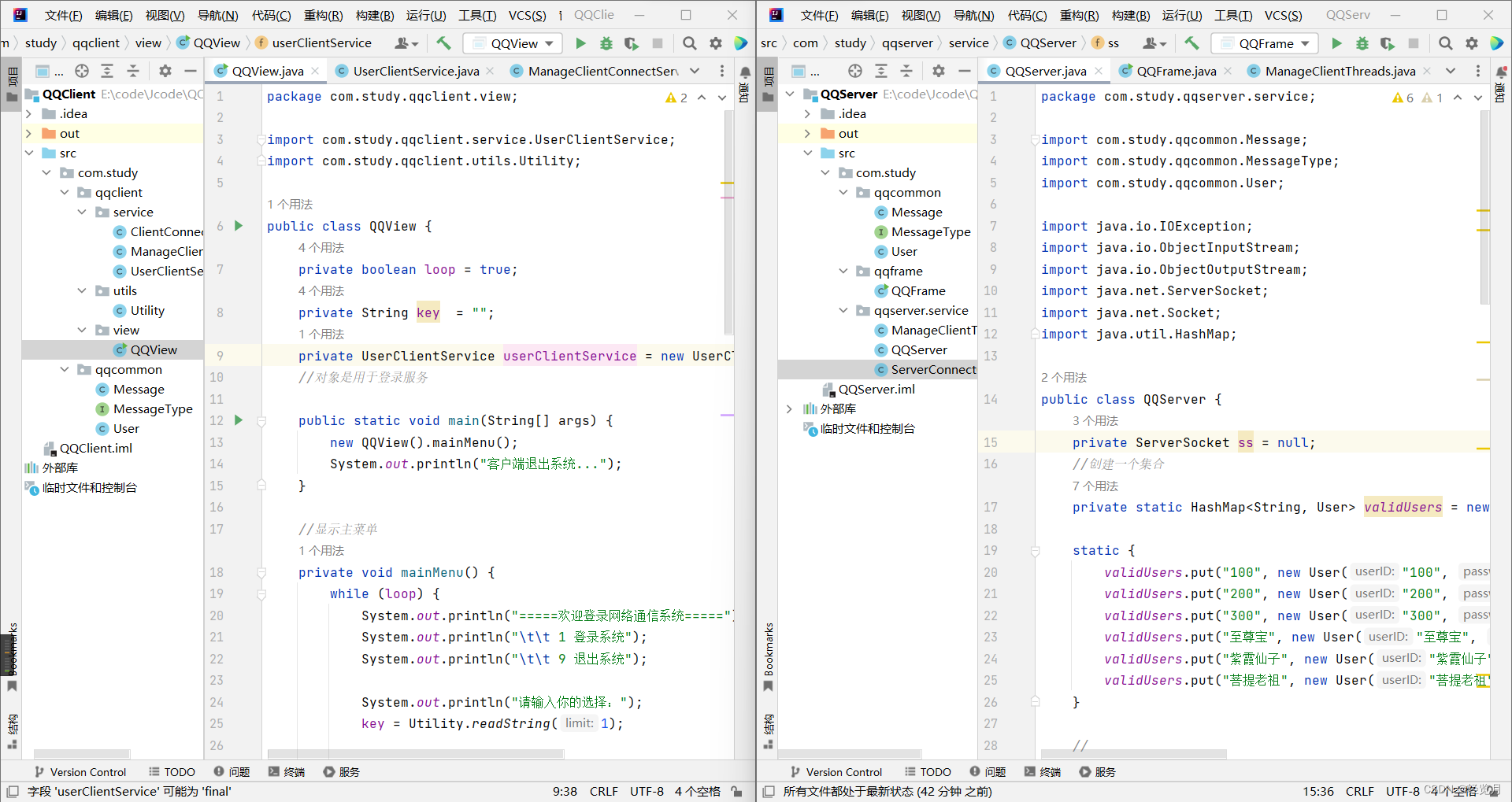Collapse all nodes in QQClient project panel
This screenshot has width=1512, height=802.
pos(133,71)
